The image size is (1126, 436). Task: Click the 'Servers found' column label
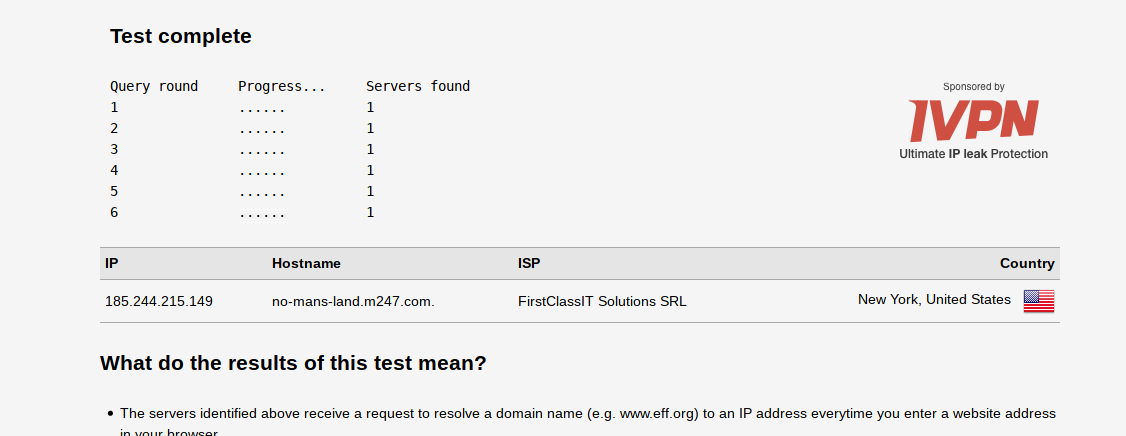(418, 86)
